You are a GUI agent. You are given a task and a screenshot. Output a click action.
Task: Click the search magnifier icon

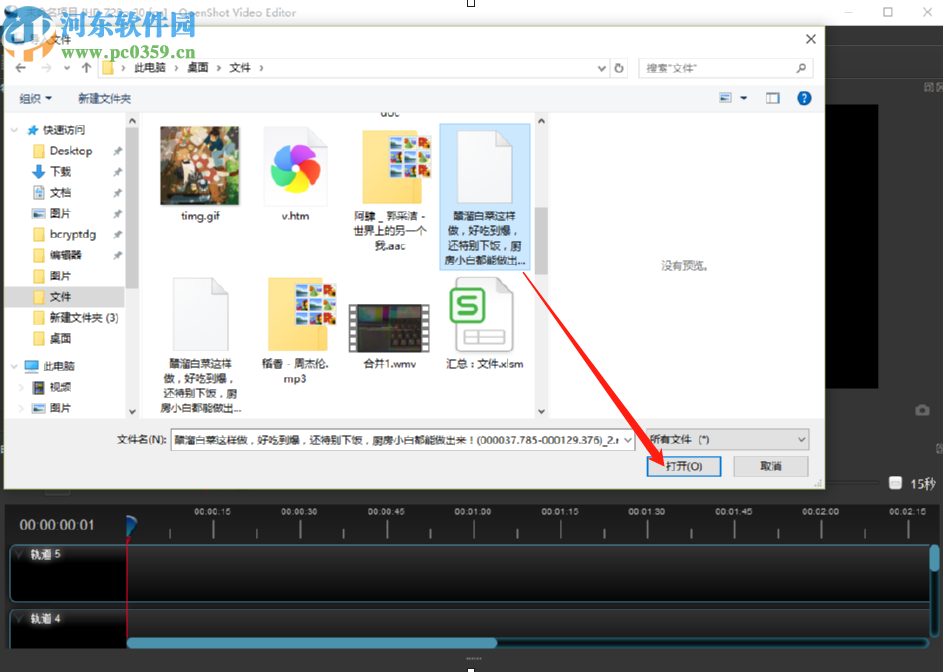[801, 68]
